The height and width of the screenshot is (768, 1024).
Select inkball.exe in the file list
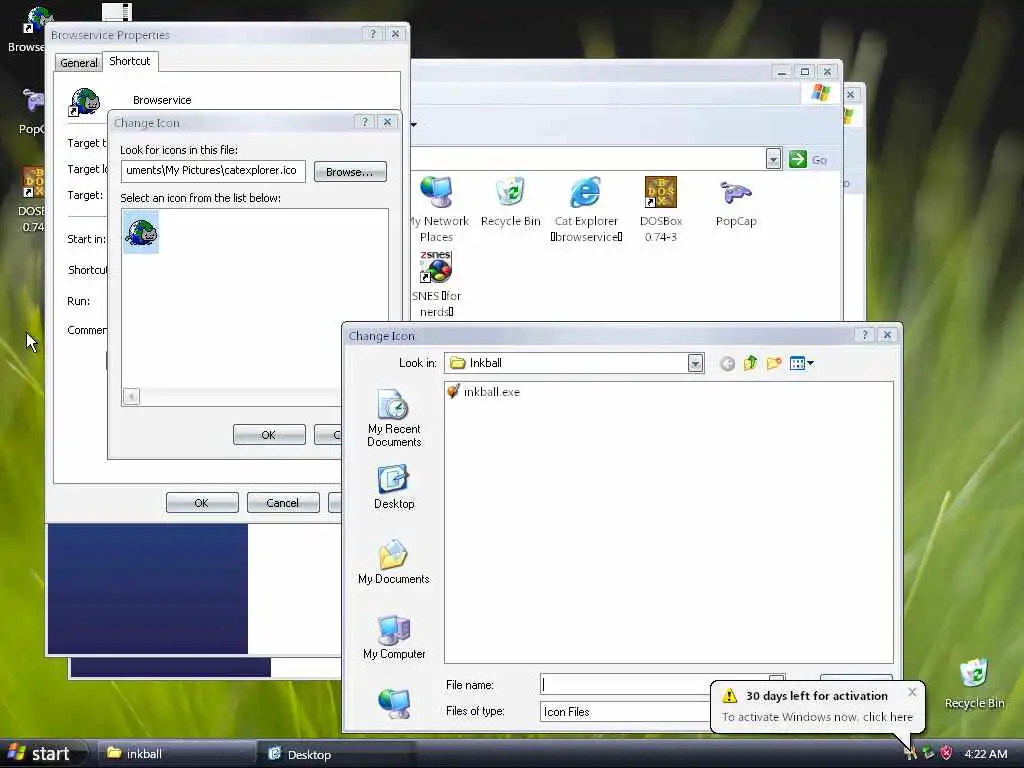[484, 392]
